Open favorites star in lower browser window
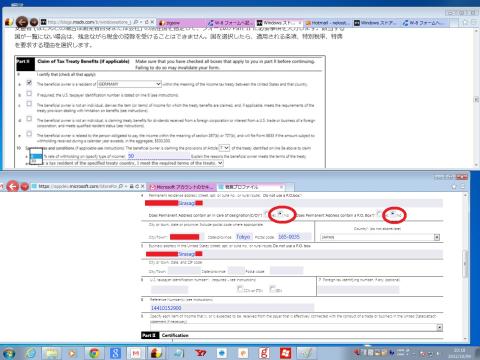This screenshot has height=360, width=480. tap(453, 186)
